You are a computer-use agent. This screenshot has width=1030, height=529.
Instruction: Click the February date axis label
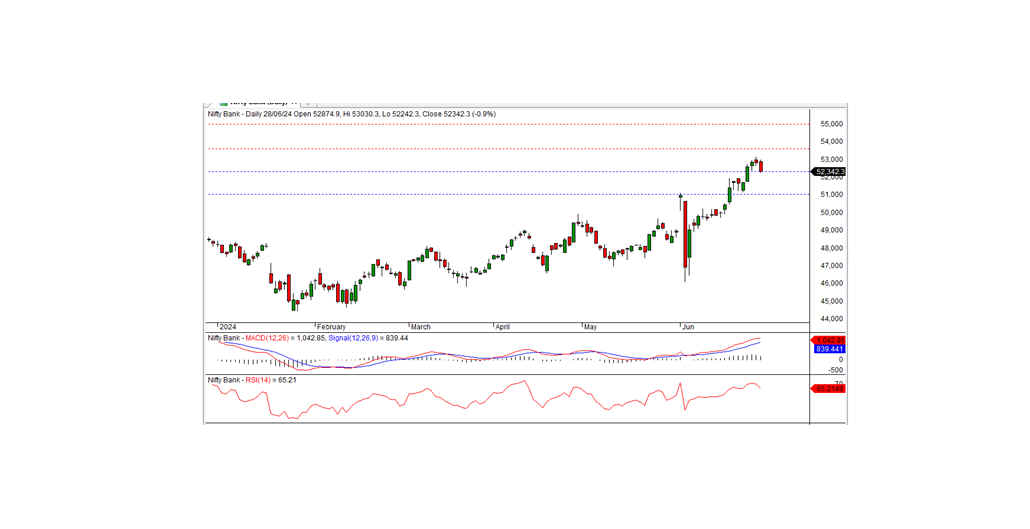tap(331, 327)
